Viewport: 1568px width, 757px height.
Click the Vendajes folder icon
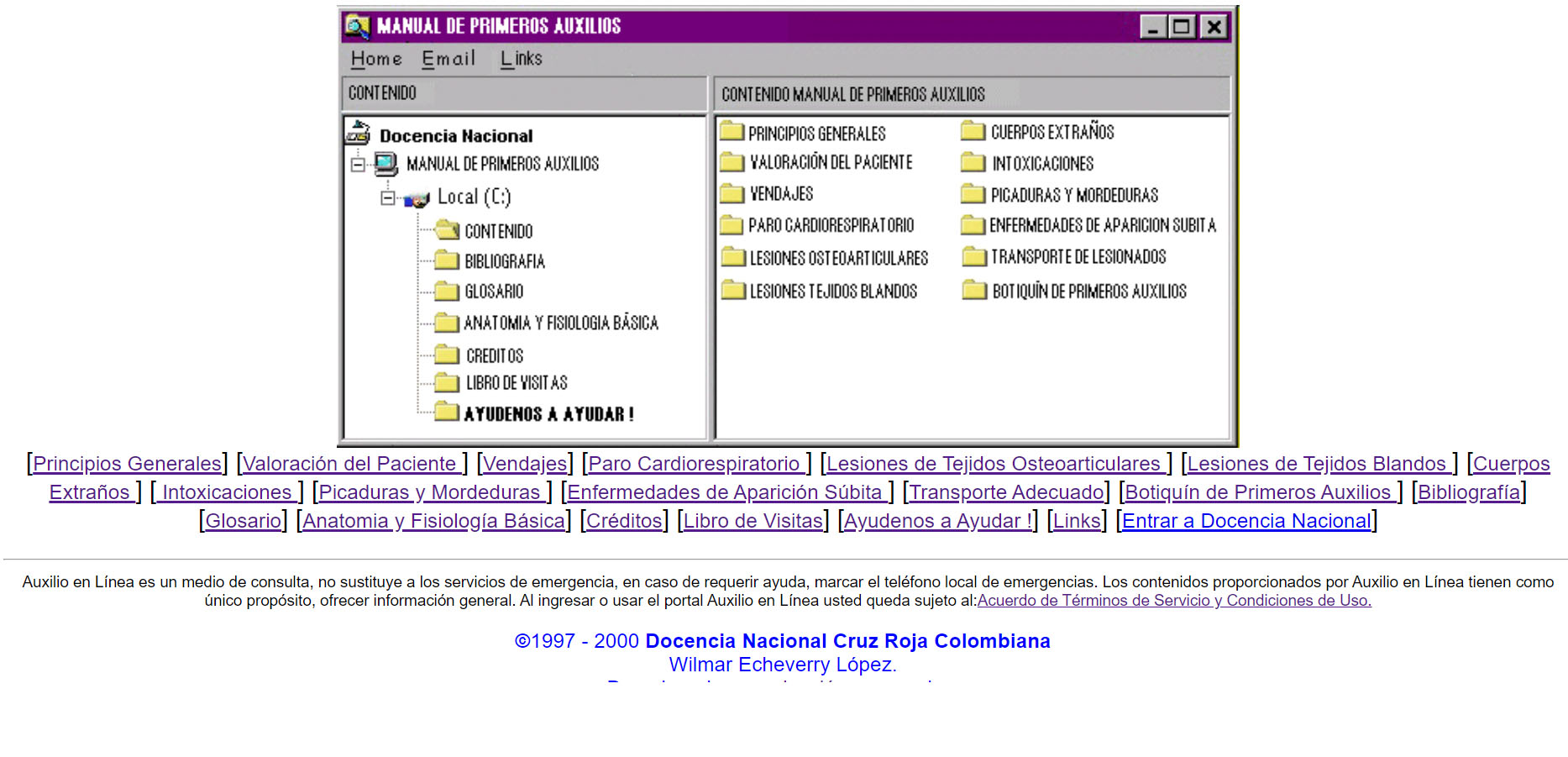tap(732, 194)
